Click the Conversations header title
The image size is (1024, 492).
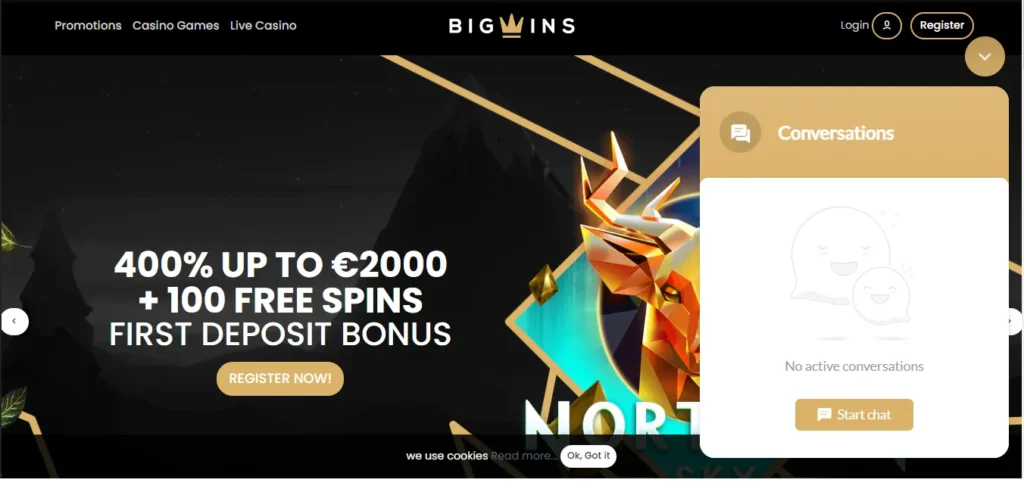pos(835,133)
